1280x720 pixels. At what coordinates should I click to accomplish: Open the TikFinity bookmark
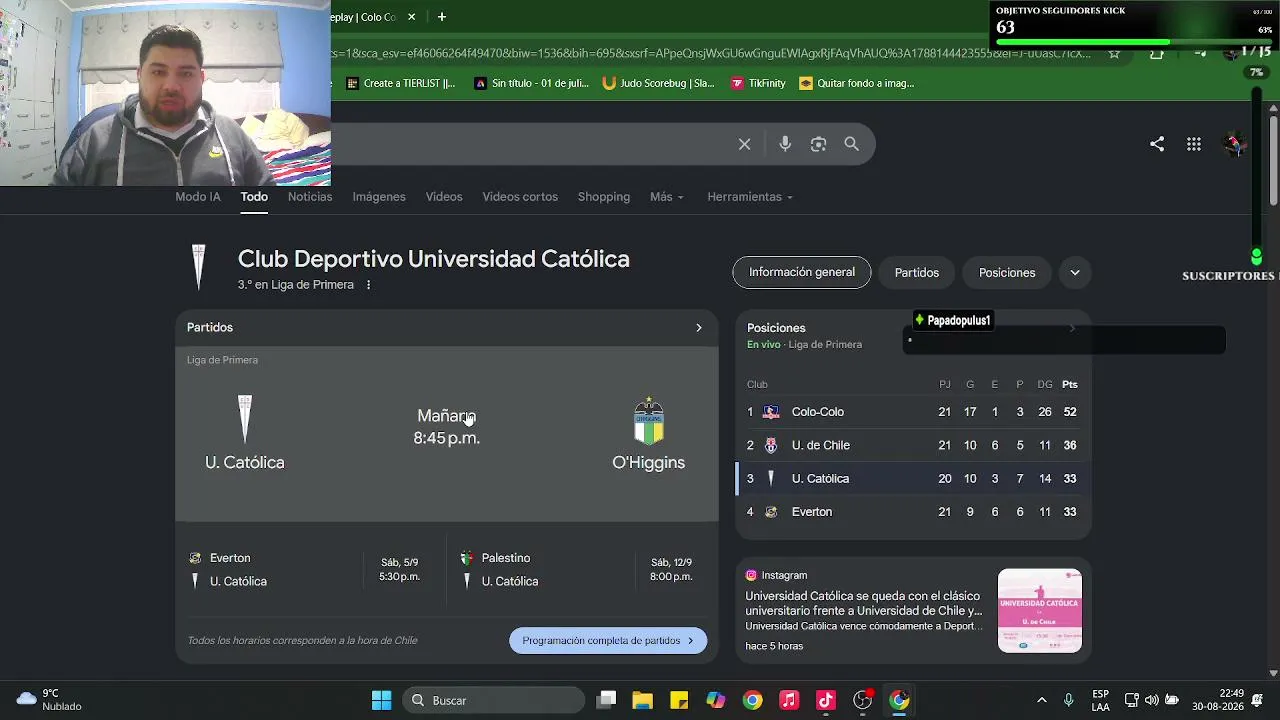pyautogui.click(x=759, y=83)
